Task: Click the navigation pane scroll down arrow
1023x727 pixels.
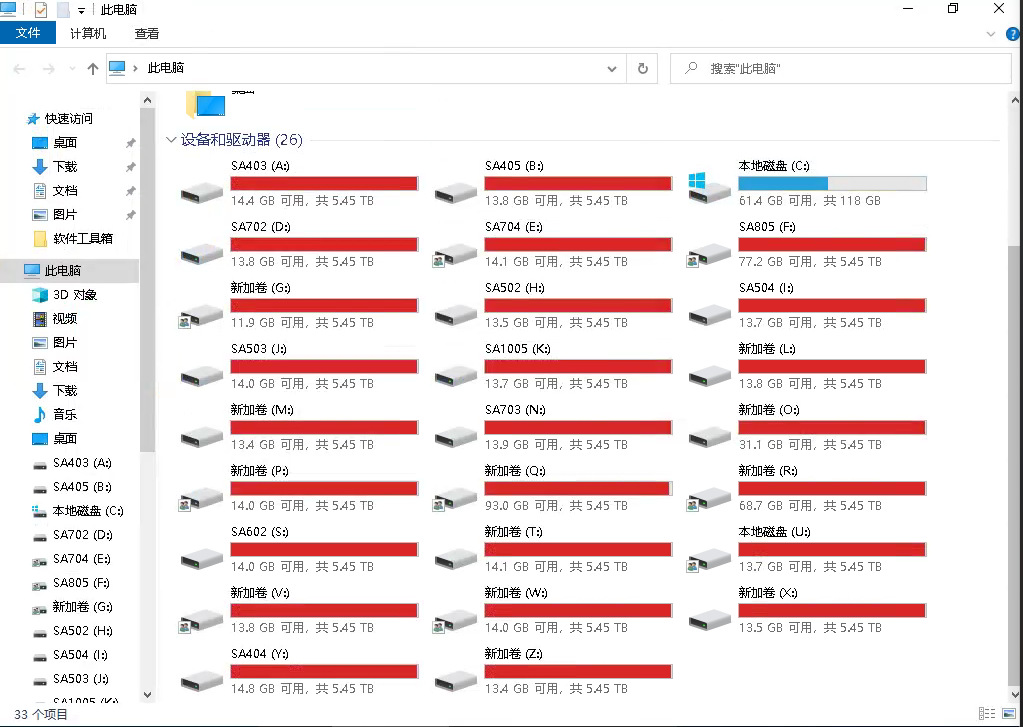Action: 147,694
